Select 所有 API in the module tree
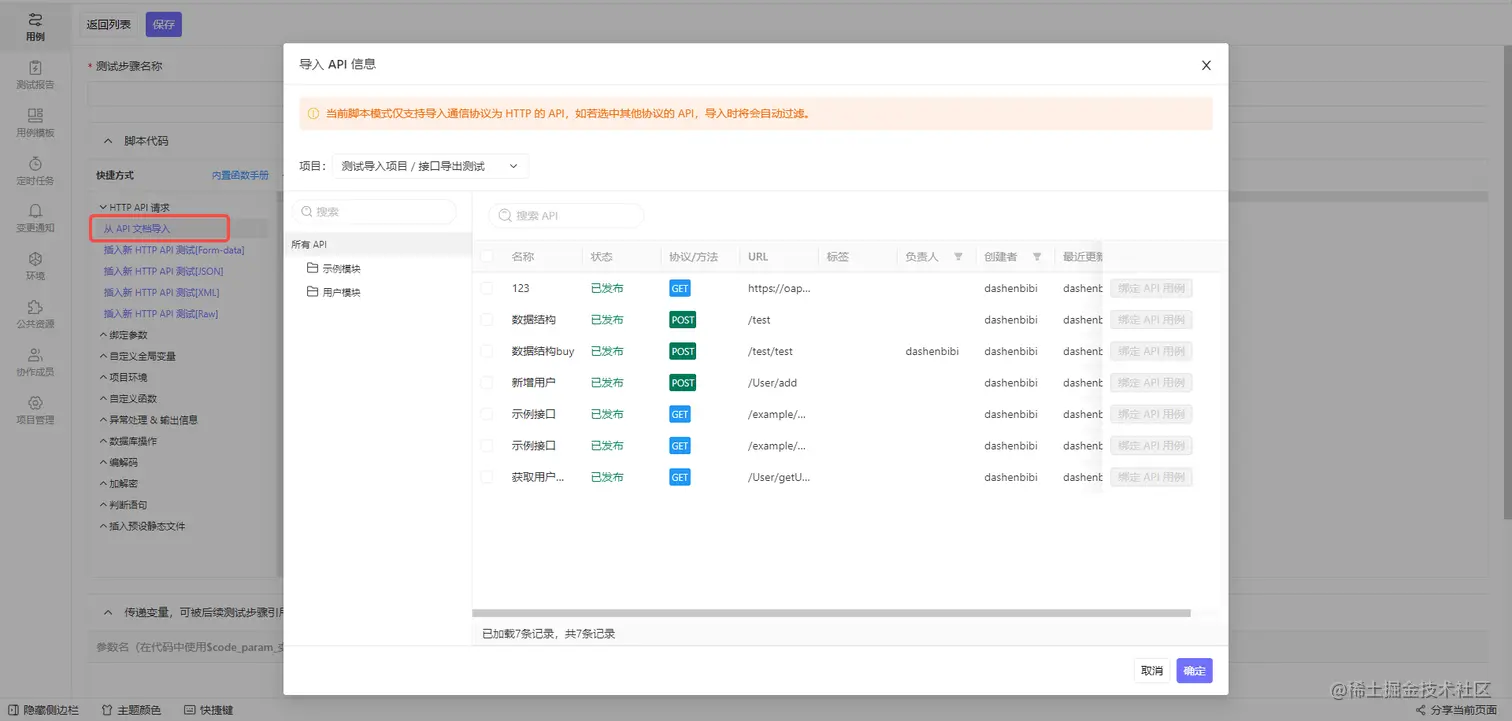This screenshot has width=1512, height=721. point(377,244)
